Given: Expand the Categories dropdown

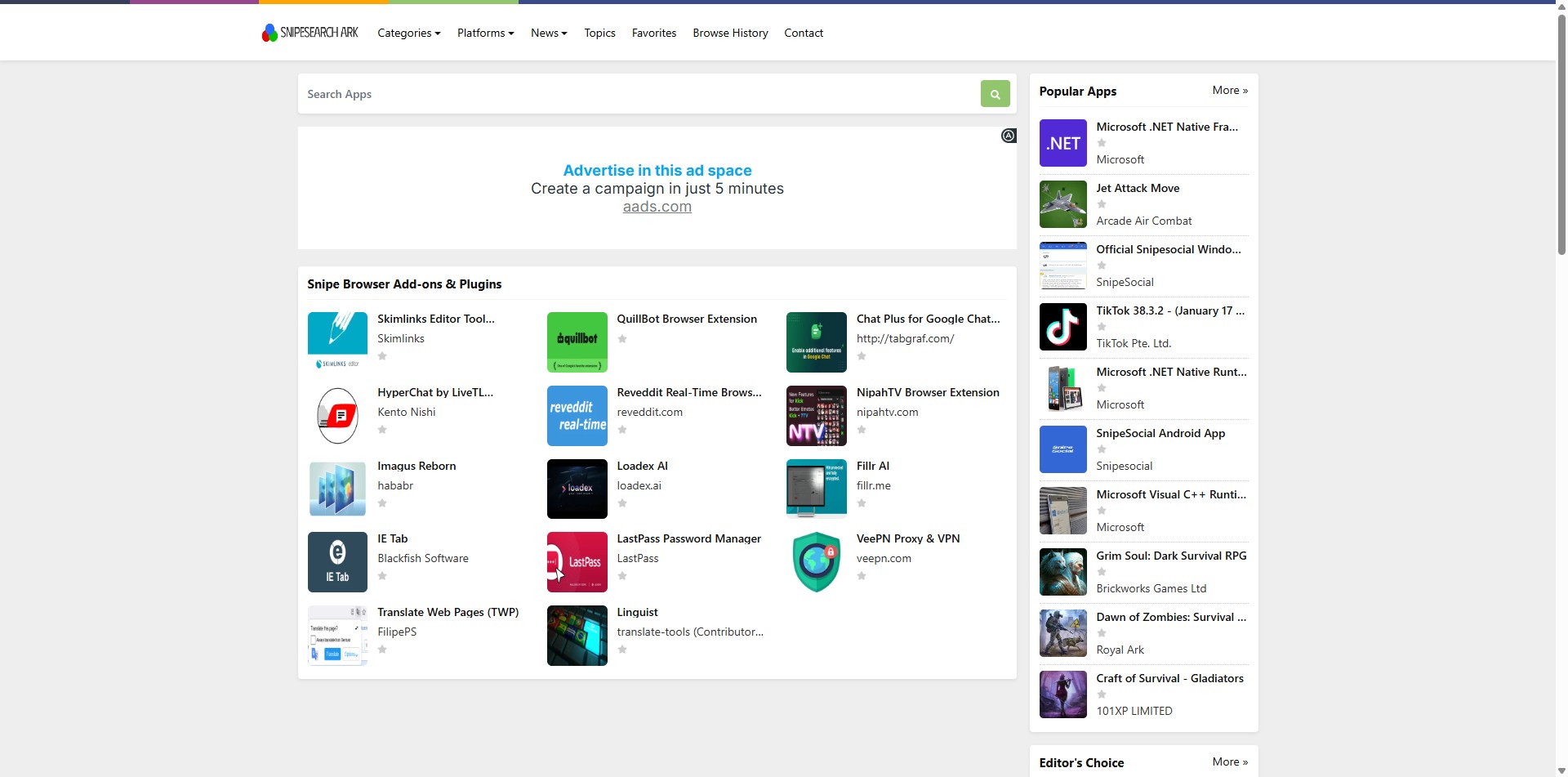Looking at the screenshot, I should (x=408, y=33).
